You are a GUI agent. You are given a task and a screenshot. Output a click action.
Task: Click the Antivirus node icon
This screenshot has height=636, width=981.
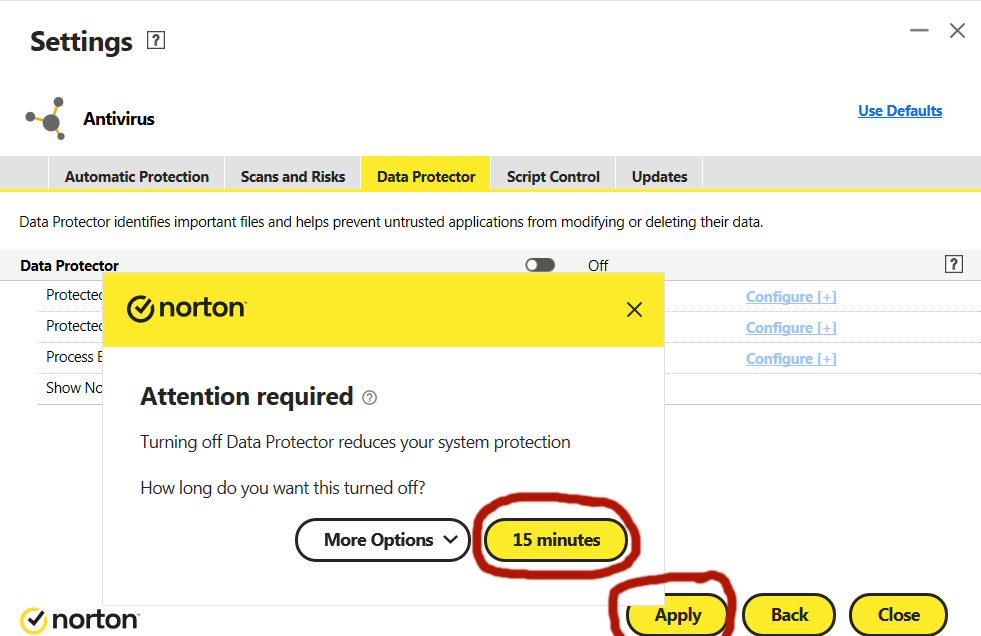(x=46, y=118)
